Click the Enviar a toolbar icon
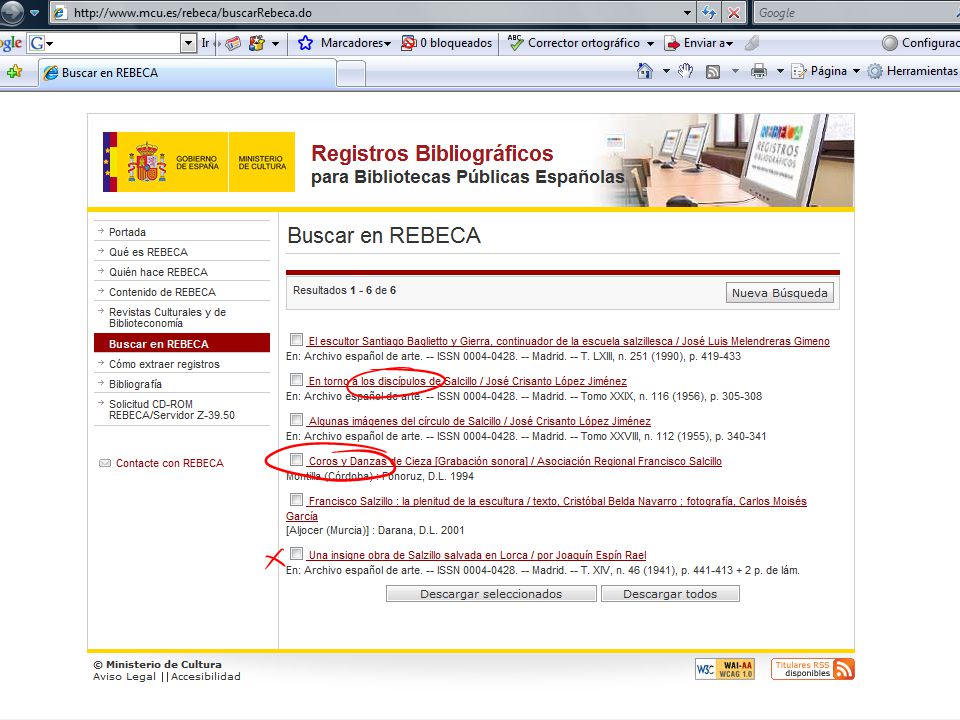The image size is (960, 720). 672,43
